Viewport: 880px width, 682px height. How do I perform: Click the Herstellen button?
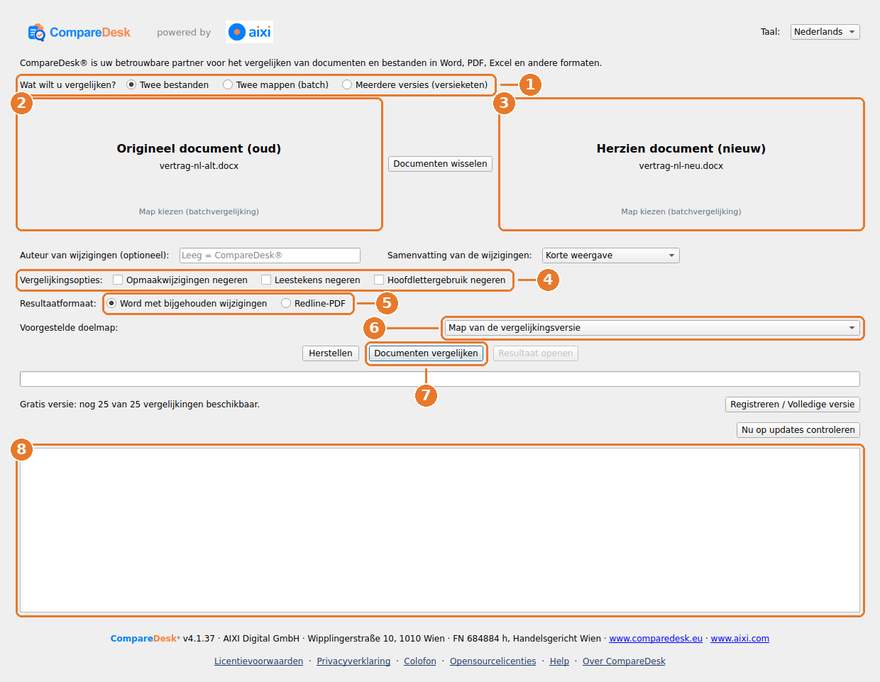pyautogui.click(x=331, y=353)
